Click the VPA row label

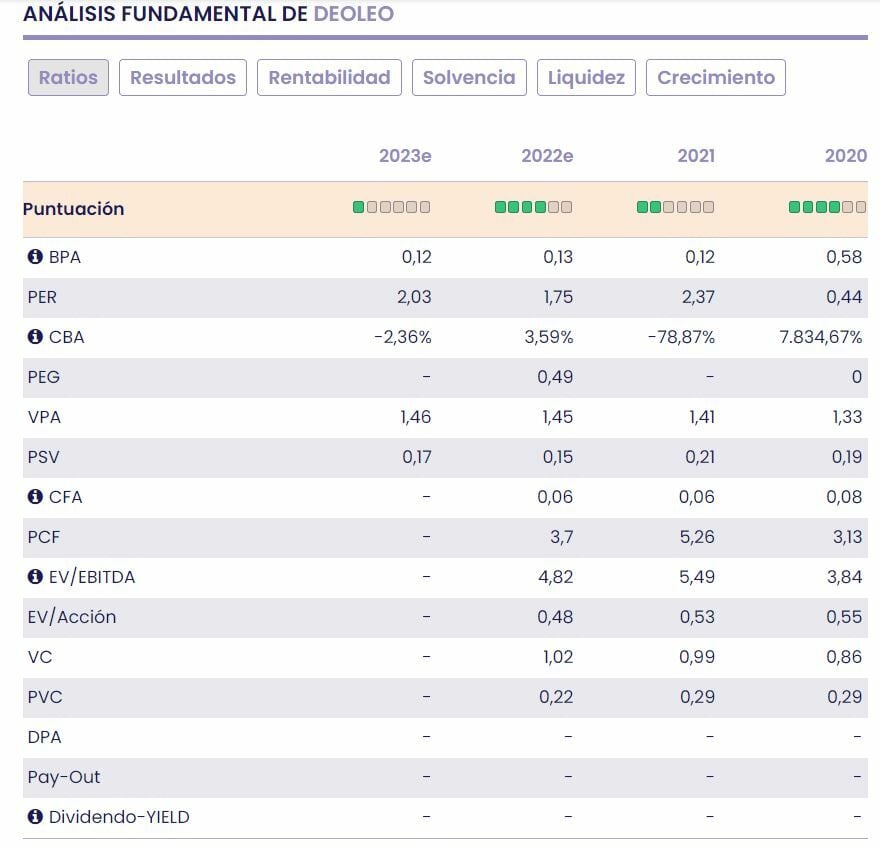pyautogui.click(x=44, y=417)
